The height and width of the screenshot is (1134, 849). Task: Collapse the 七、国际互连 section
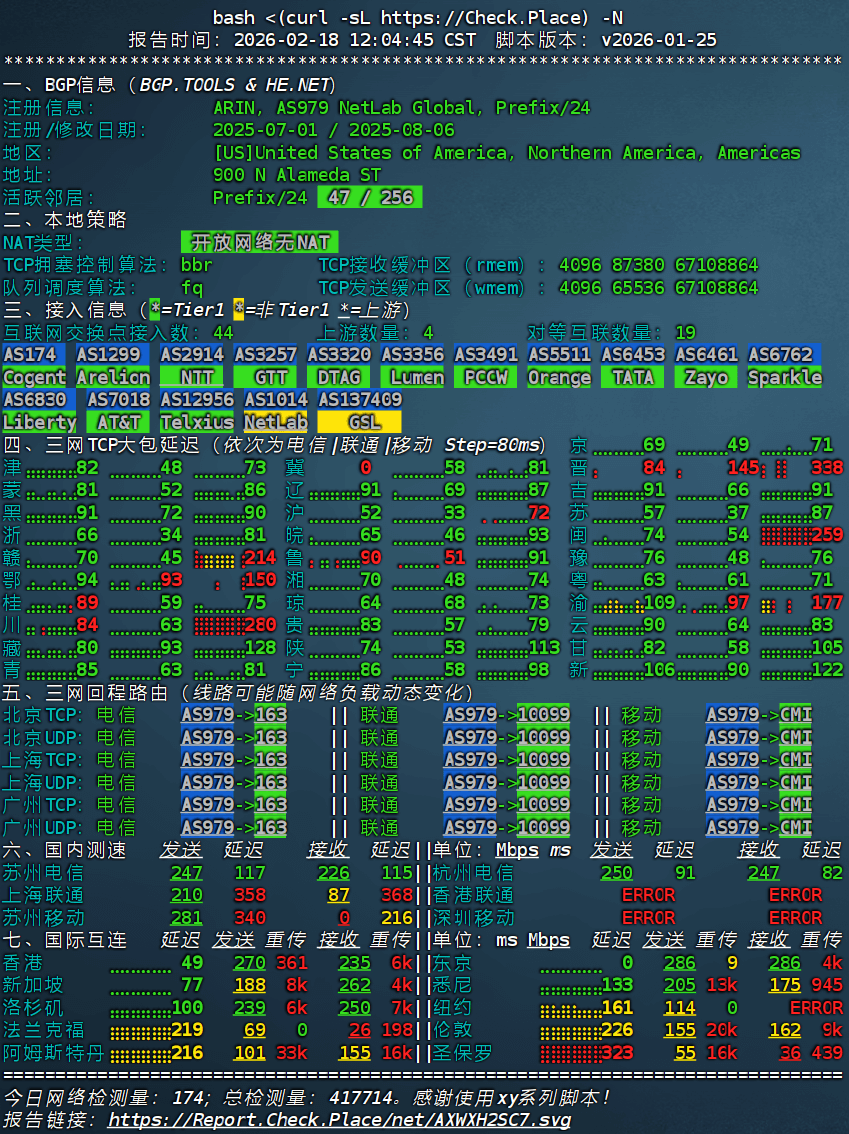point(60,940)
